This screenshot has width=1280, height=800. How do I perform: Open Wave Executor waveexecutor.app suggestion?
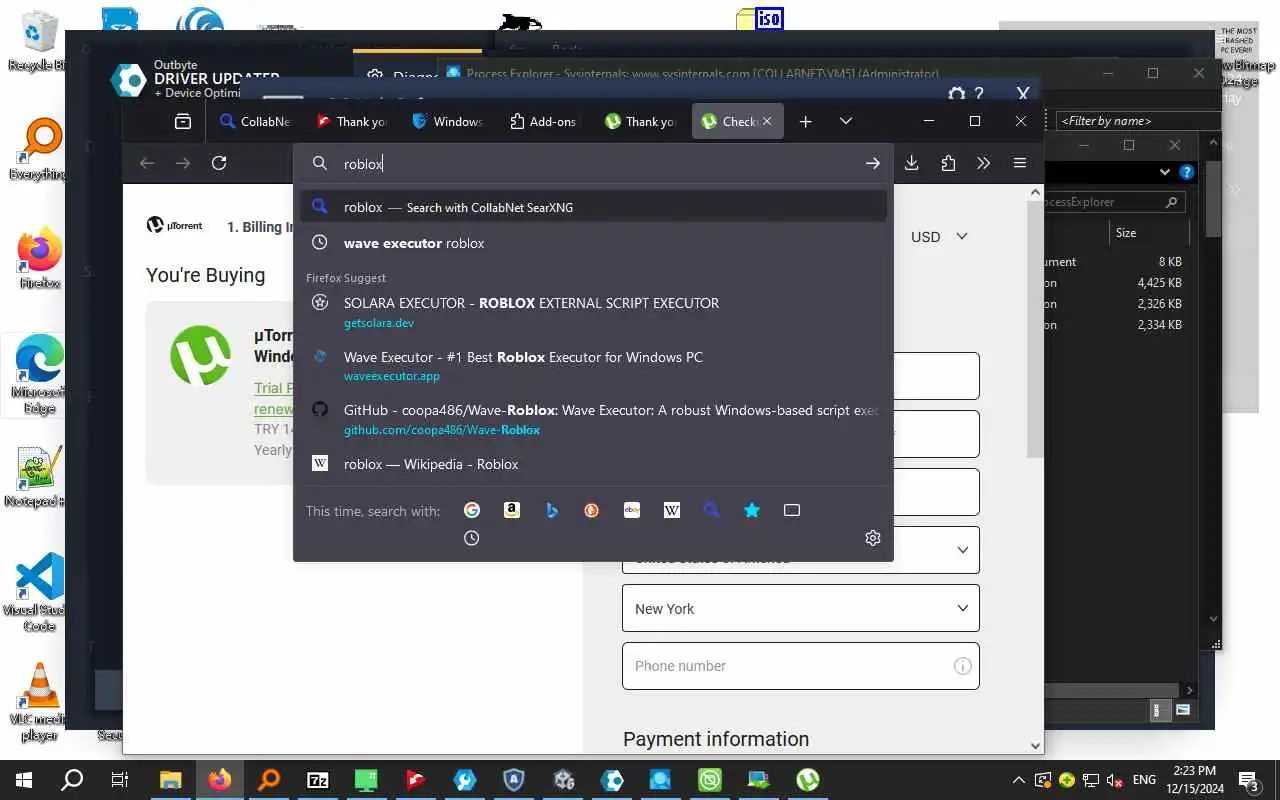(594, 366)
